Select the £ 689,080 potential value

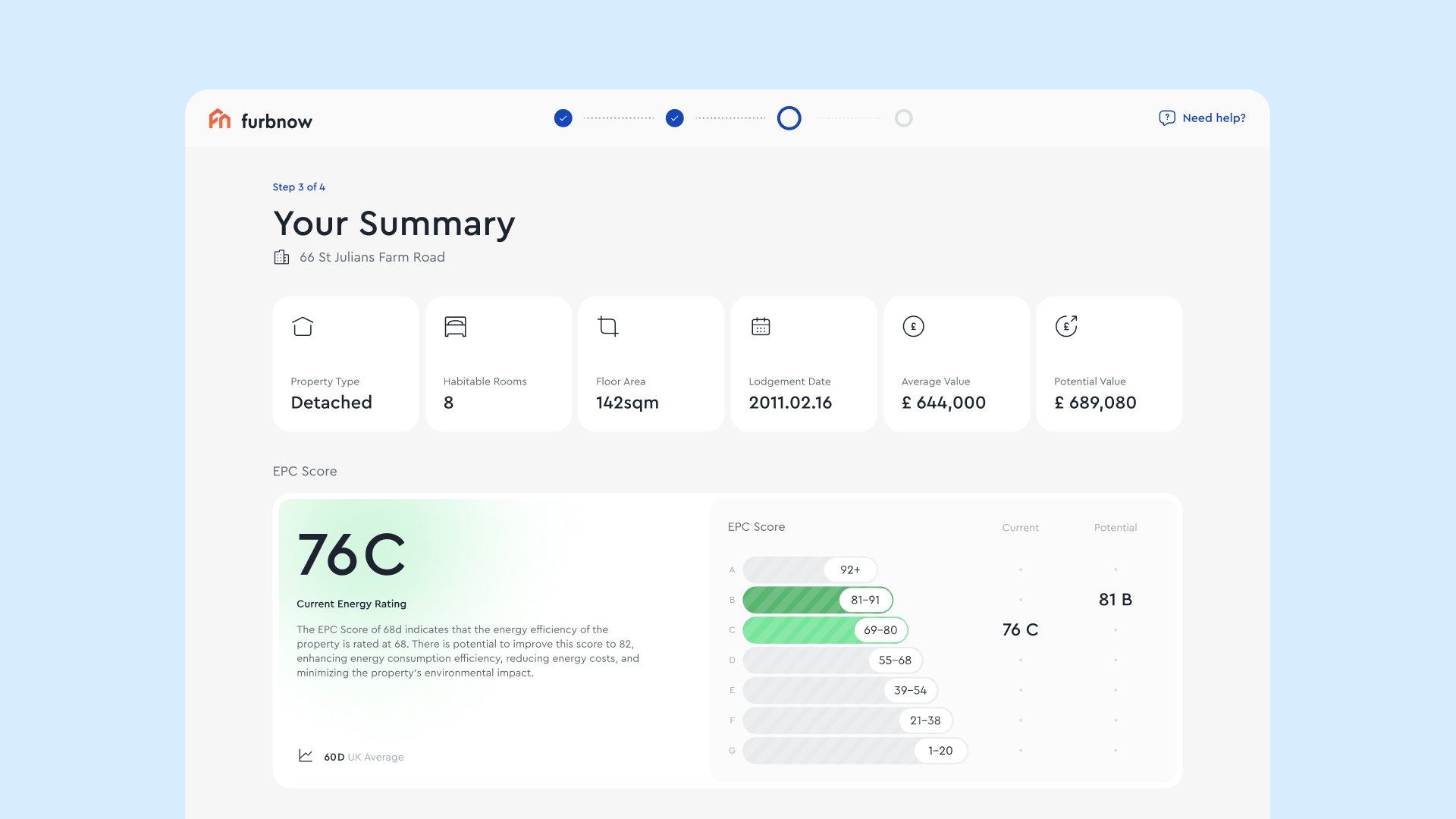click(1095, 403)
